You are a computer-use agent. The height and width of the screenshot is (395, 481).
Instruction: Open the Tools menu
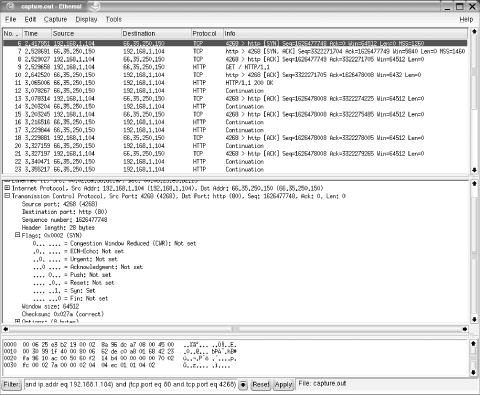coord(114,19)
